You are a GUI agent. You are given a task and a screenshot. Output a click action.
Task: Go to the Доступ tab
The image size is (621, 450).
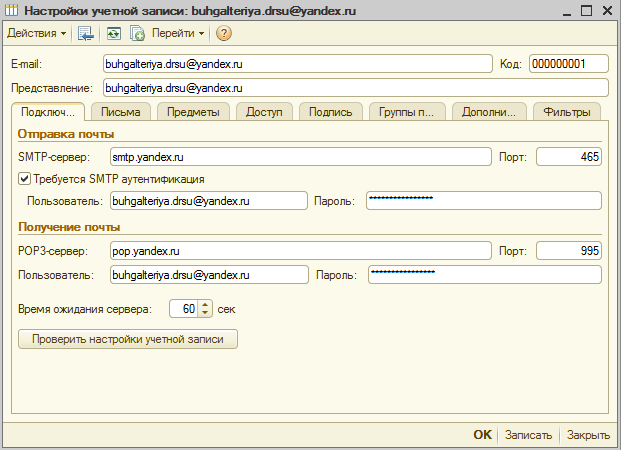click(264, 112)
